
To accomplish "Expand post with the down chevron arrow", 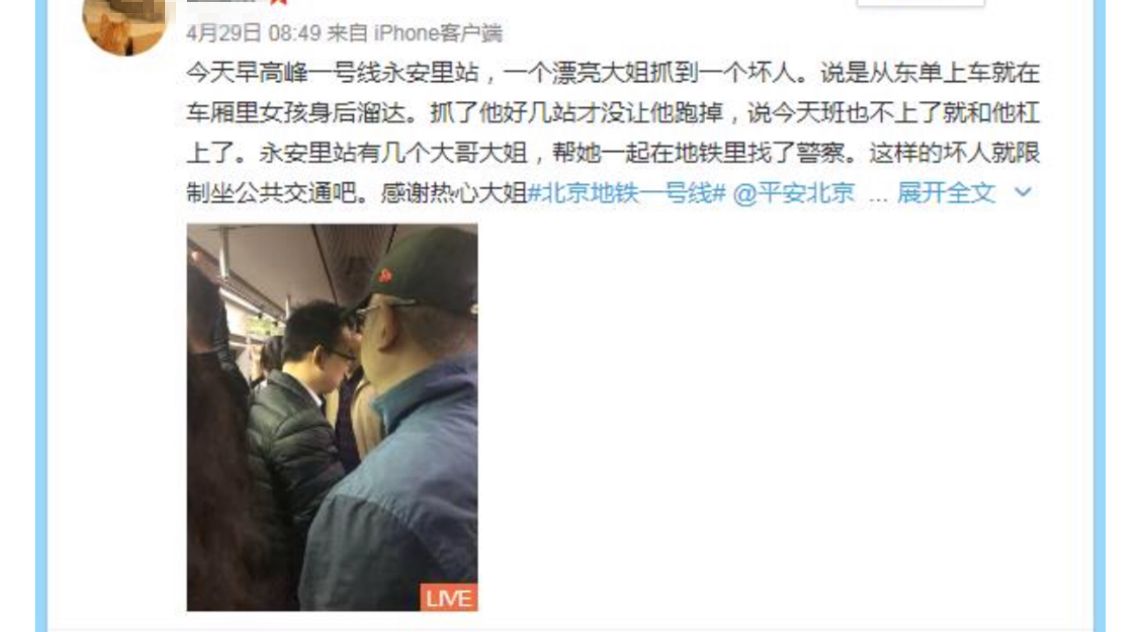I will point(1023,192).
